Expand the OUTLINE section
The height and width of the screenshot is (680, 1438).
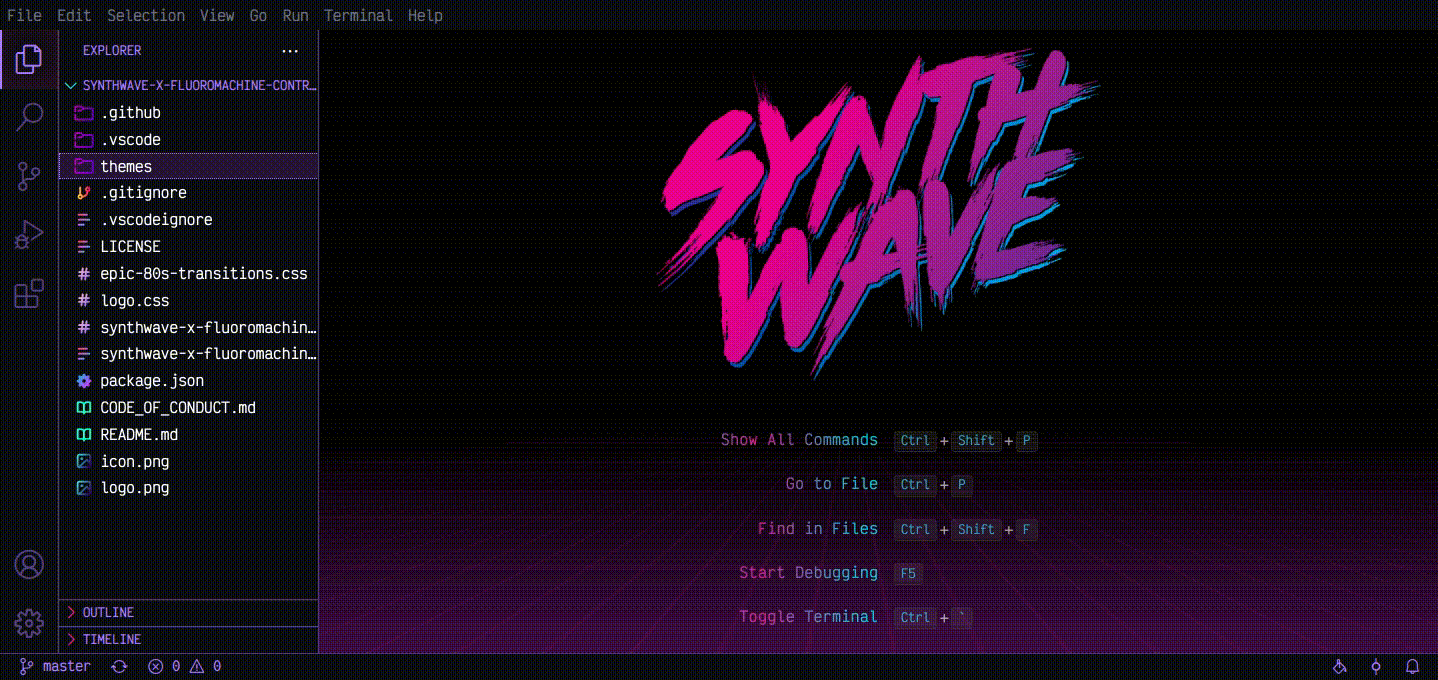[x=189, y=612]
